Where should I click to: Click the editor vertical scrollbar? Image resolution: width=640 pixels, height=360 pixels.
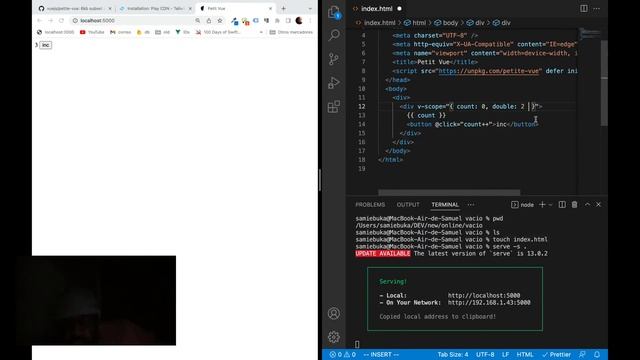tap(604, 83)
